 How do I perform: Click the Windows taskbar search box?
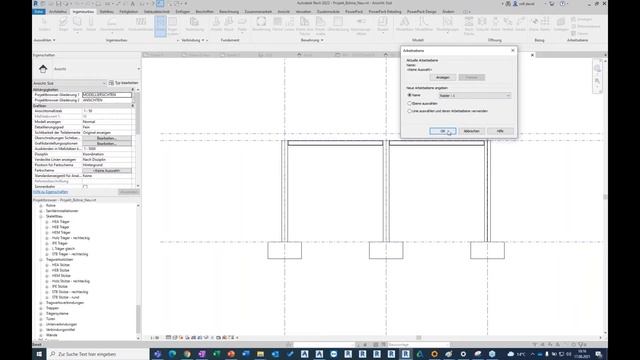(x=98, y=354)
